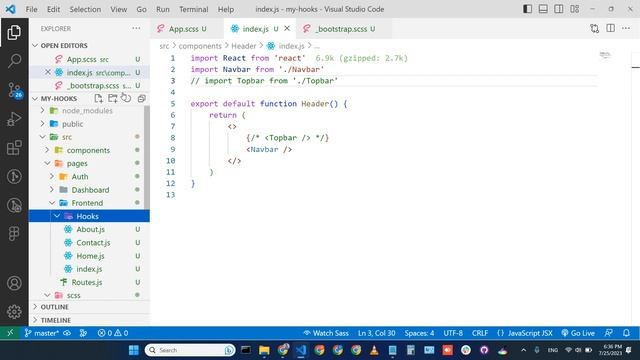640x360 pixels.
Task: Click New Folder icon in MY-HOOKS header
Action: click(x=112, y=98)
